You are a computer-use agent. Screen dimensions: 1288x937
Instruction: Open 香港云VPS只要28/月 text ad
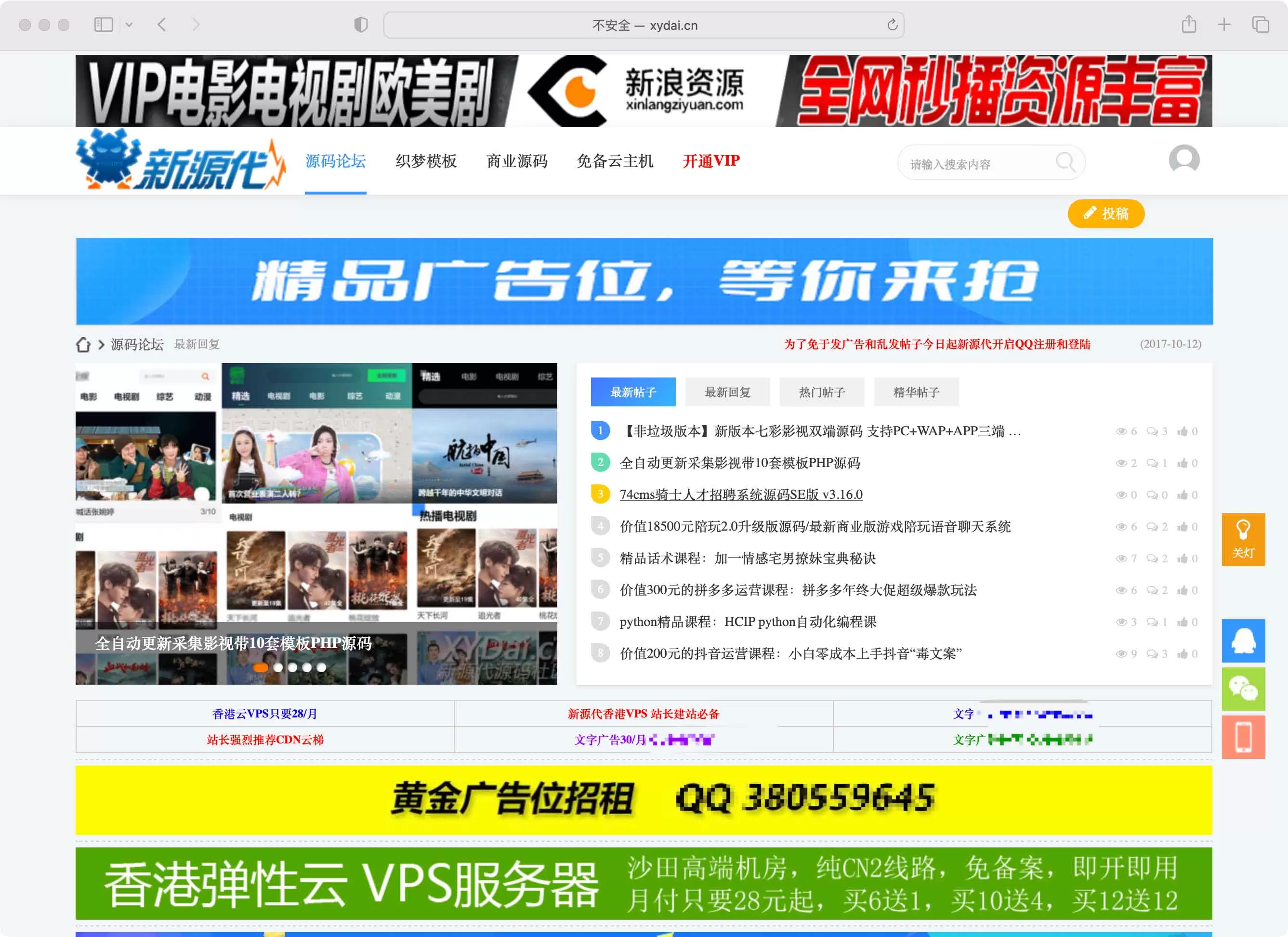pyautogui.click(x=264, y=714)
